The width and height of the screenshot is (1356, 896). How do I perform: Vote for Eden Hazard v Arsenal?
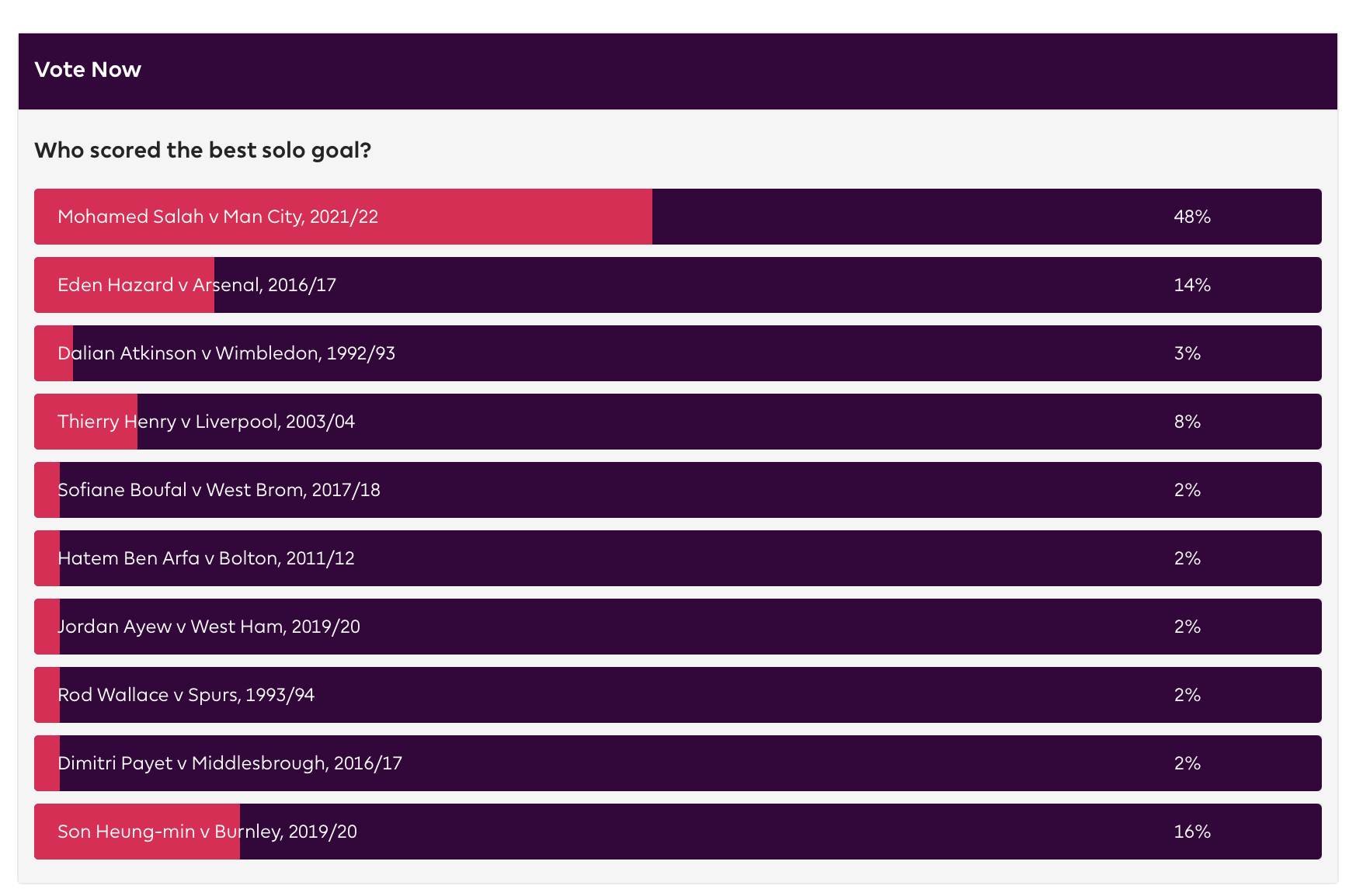click(197, 285)
